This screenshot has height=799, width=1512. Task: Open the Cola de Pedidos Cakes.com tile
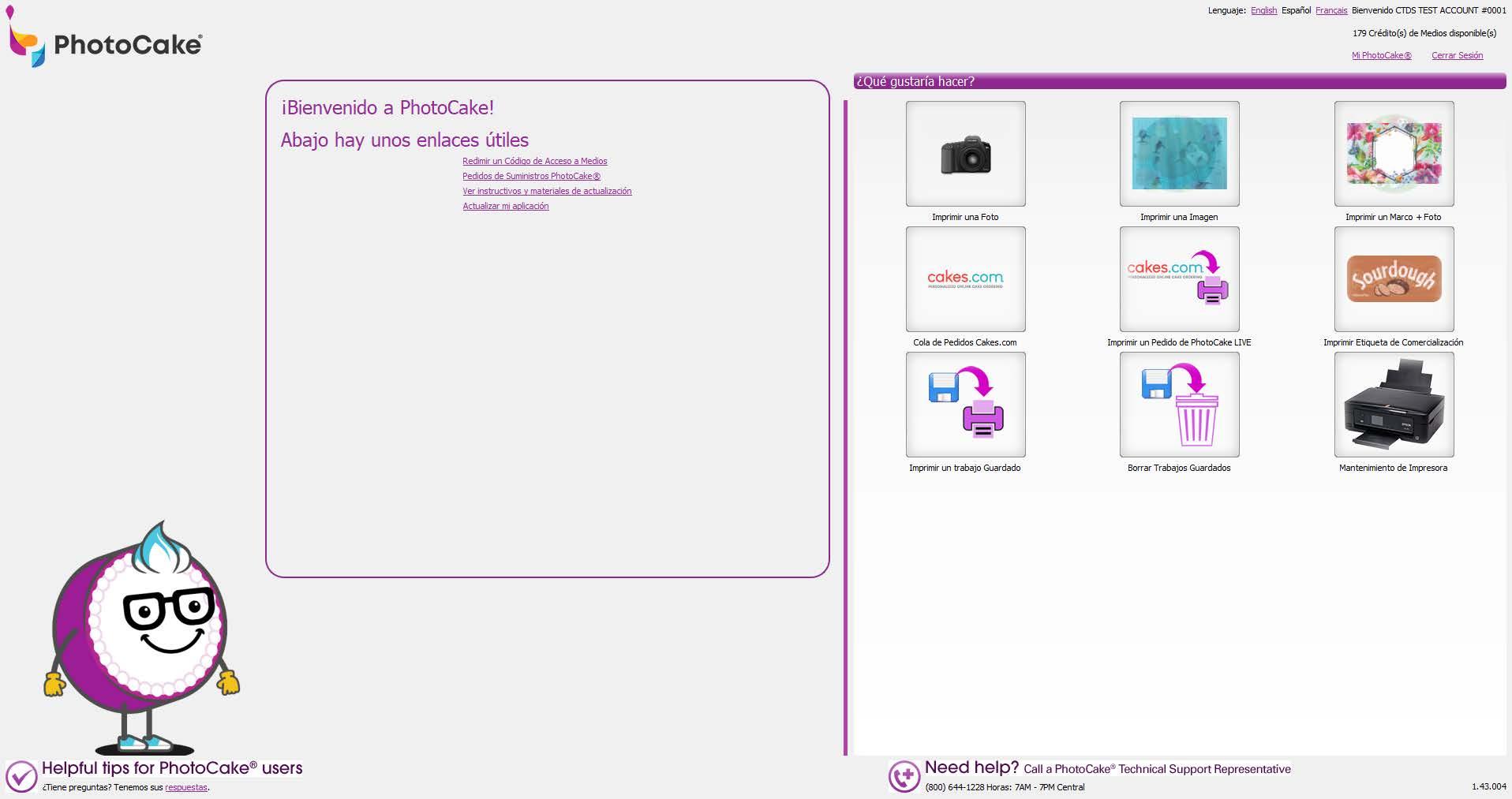coord(965,279)
